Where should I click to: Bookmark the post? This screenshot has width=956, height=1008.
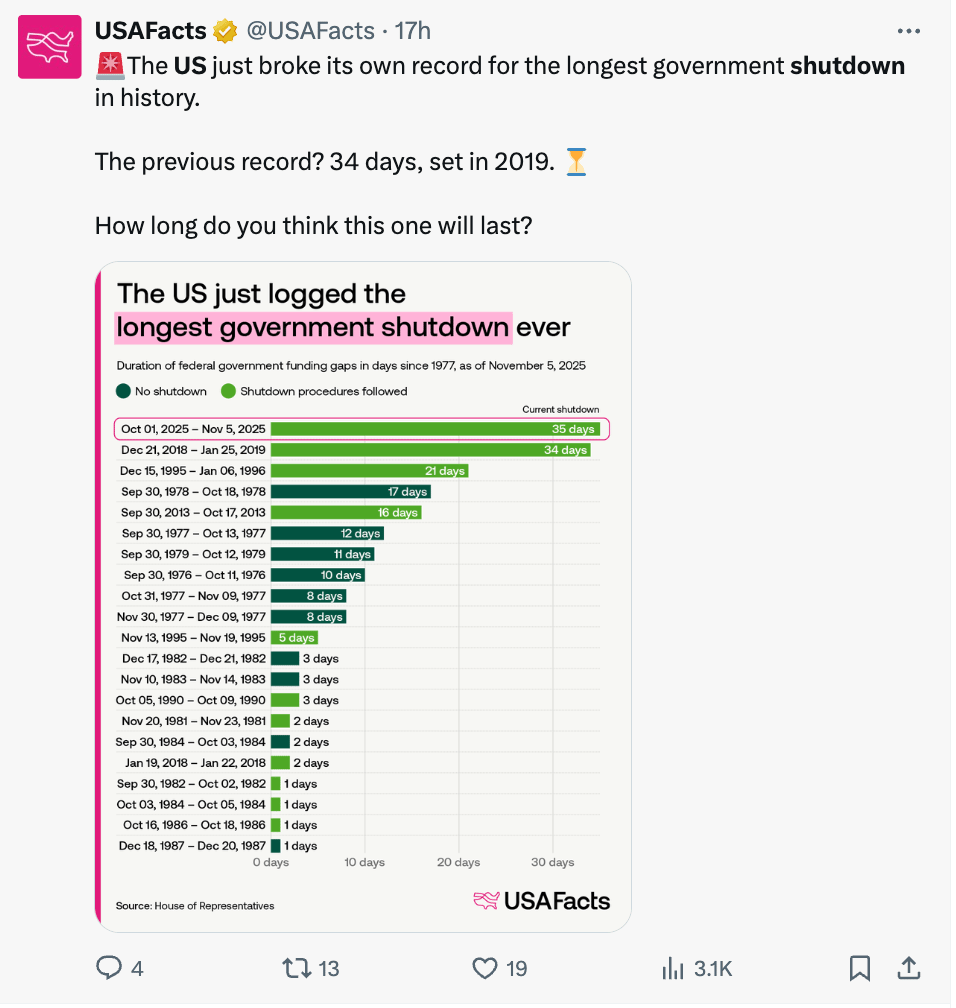point(860,968)
